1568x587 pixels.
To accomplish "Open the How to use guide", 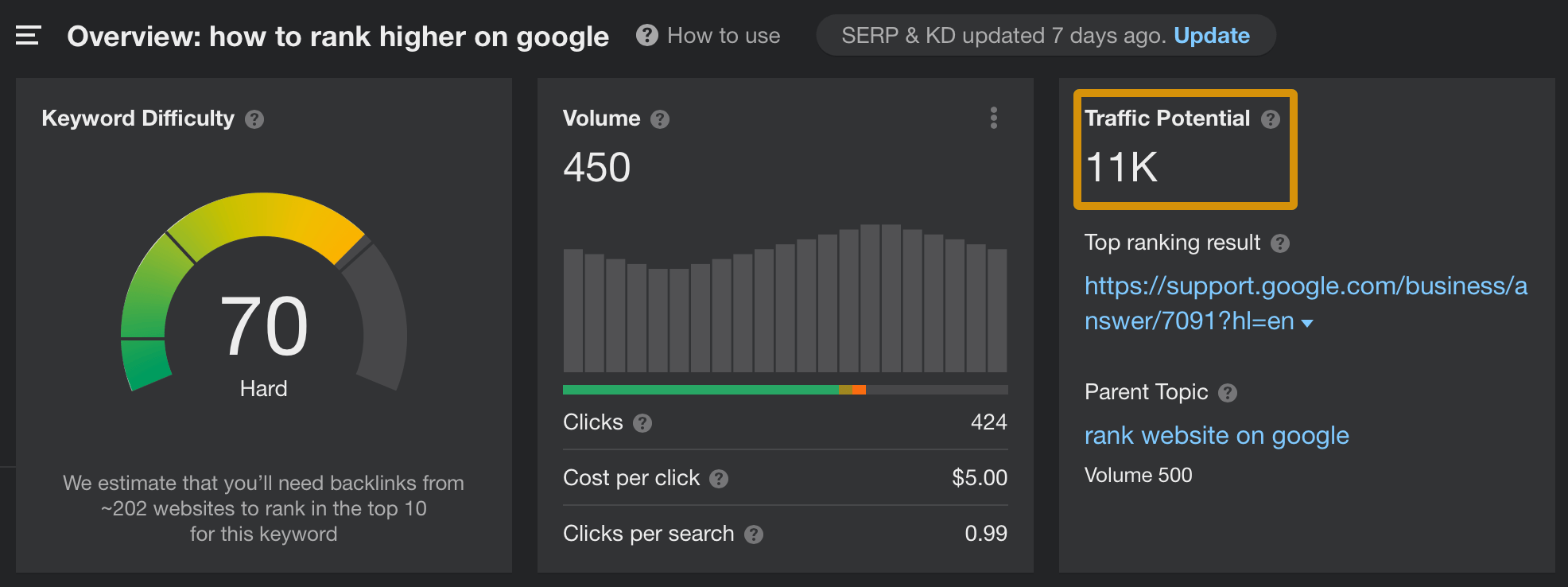I will click(x=708, y=36).
